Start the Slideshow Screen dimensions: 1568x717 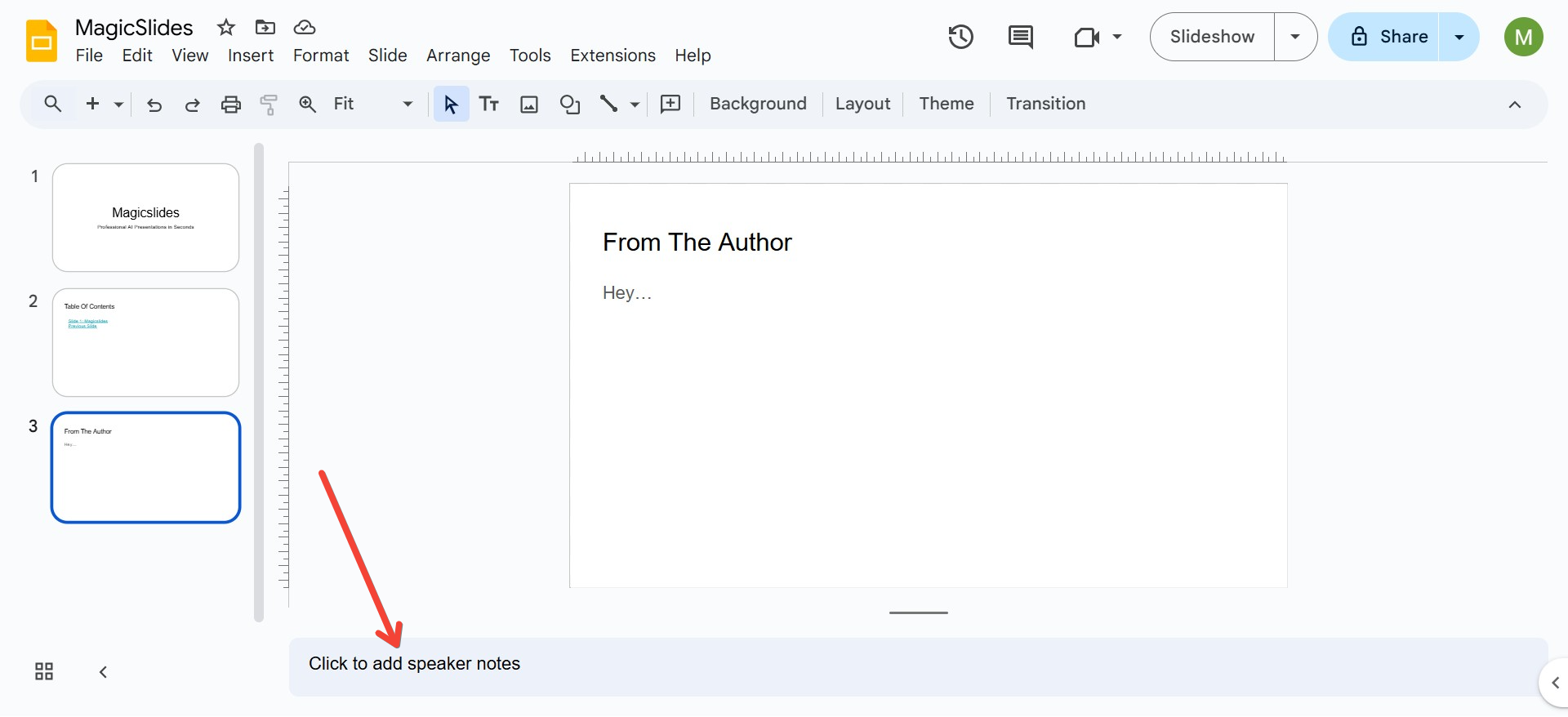tap(1212, 37)
